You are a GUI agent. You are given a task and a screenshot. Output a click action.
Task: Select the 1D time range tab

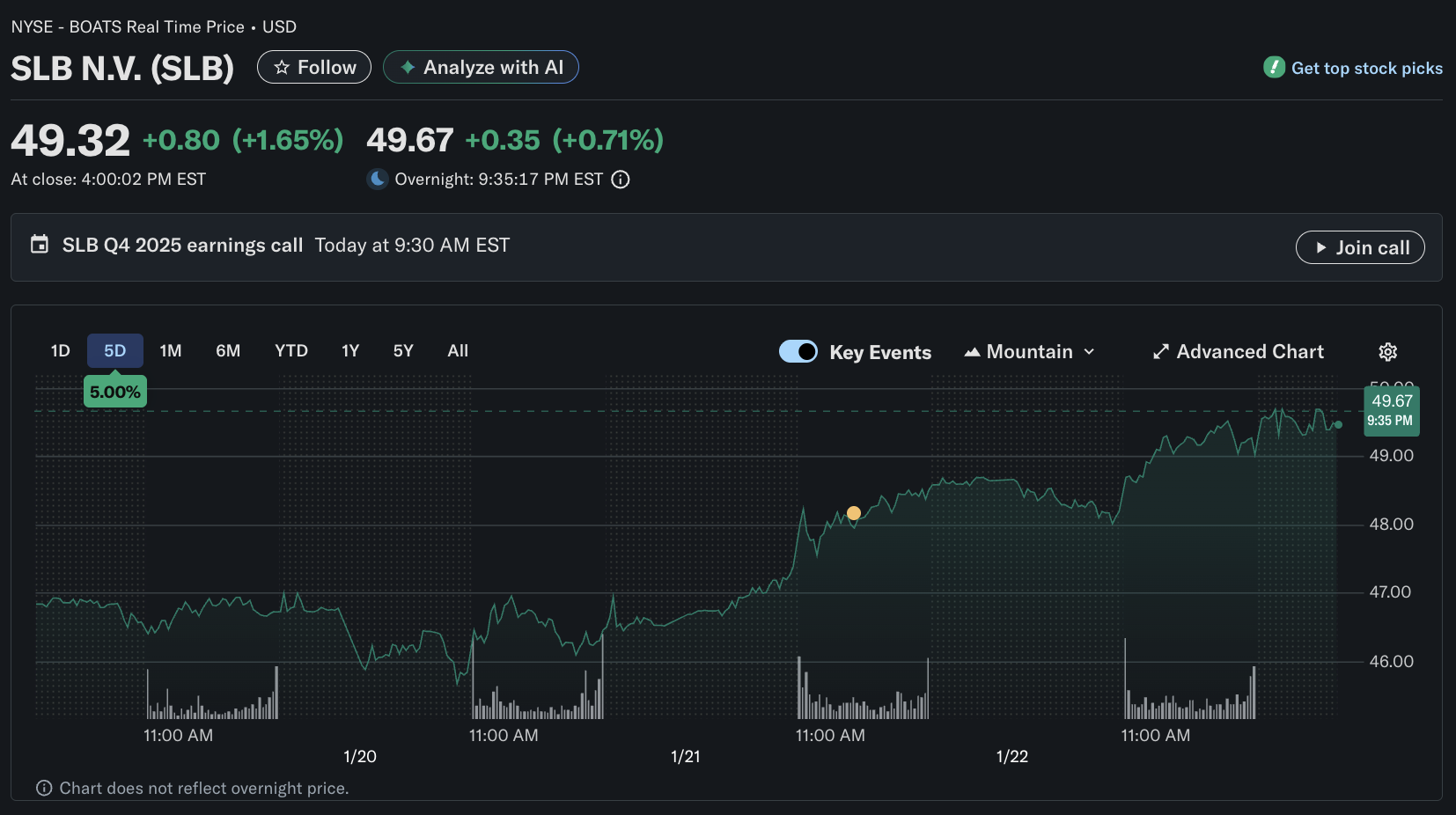tap(60, 351)
